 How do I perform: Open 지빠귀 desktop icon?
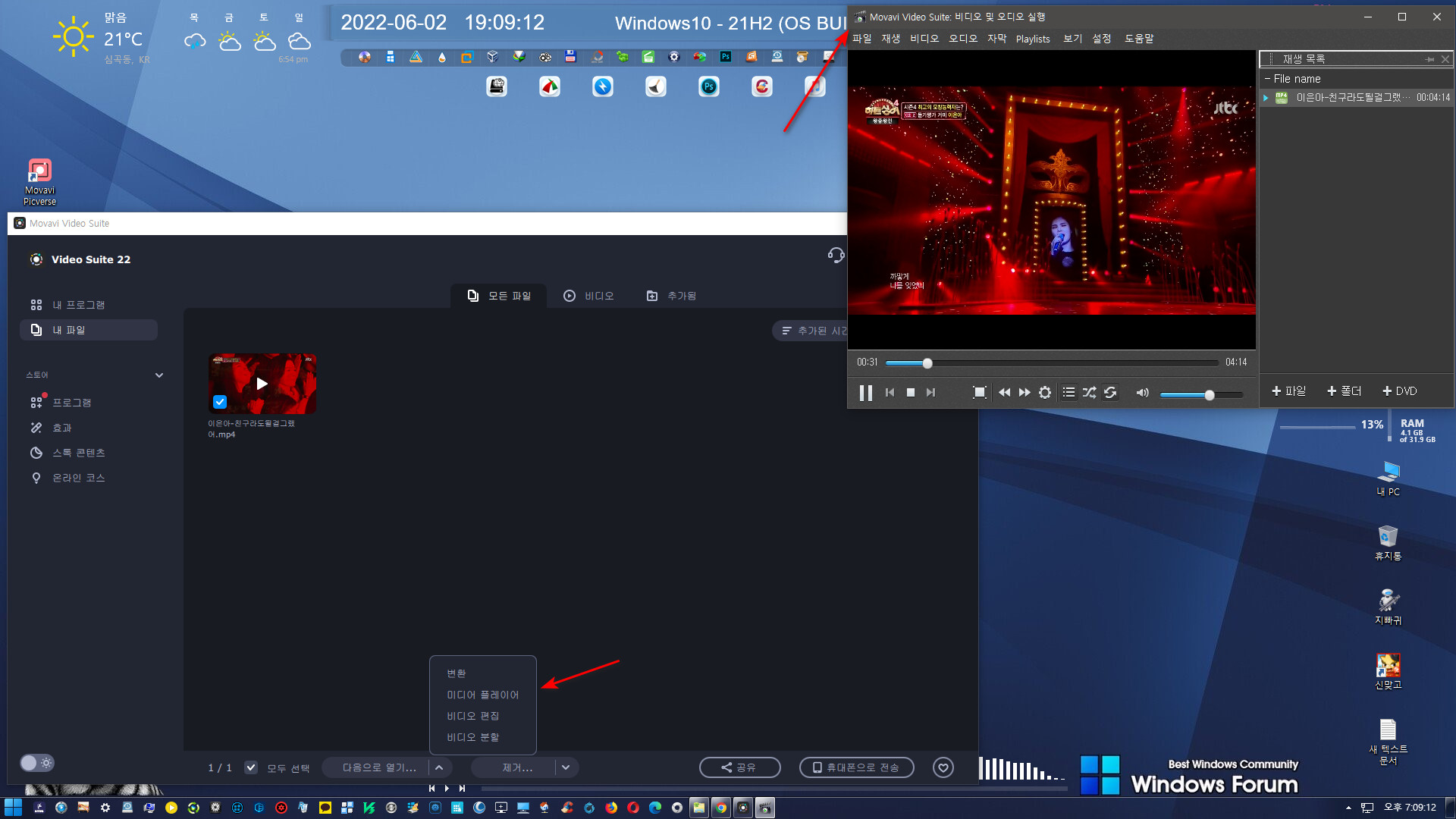[x=1389, y=607]
